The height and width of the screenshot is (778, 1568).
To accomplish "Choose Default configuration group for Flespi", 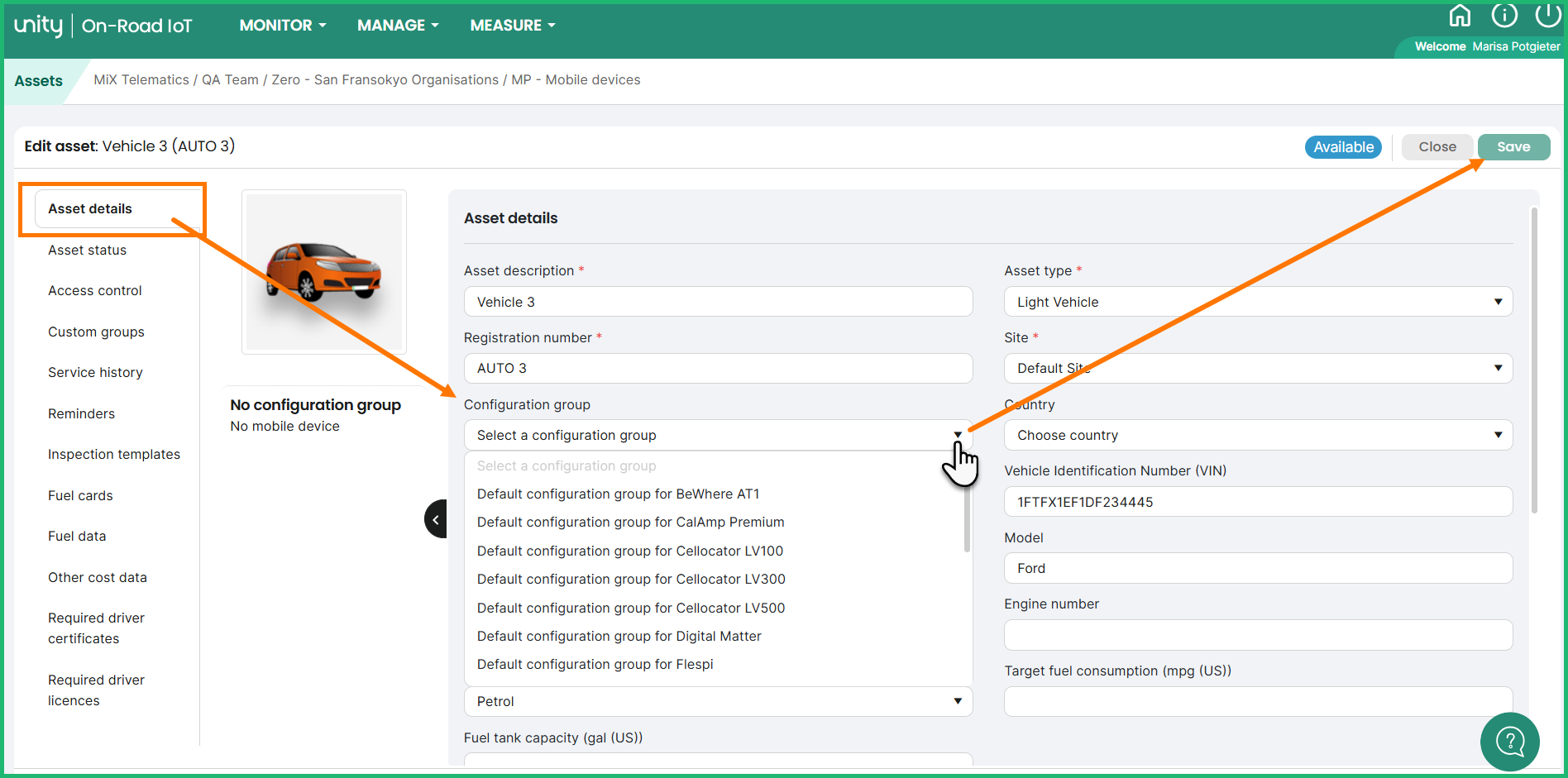I will tap(595, 665).
